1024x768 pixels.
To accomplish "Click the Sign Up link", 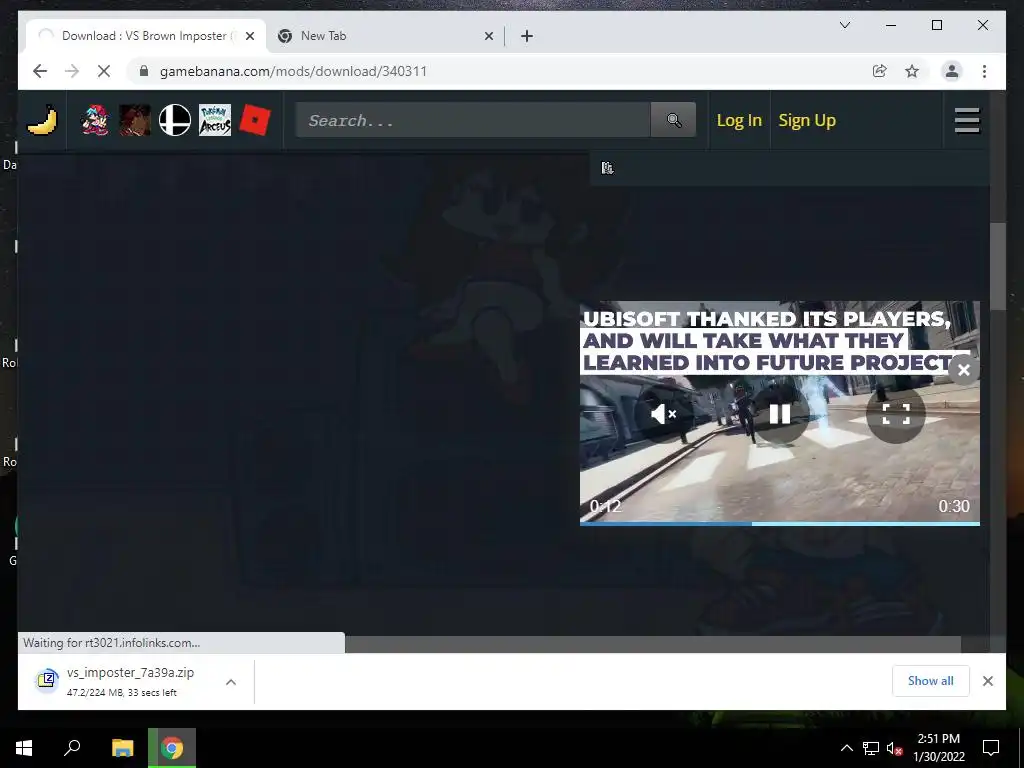I will 807,120.
